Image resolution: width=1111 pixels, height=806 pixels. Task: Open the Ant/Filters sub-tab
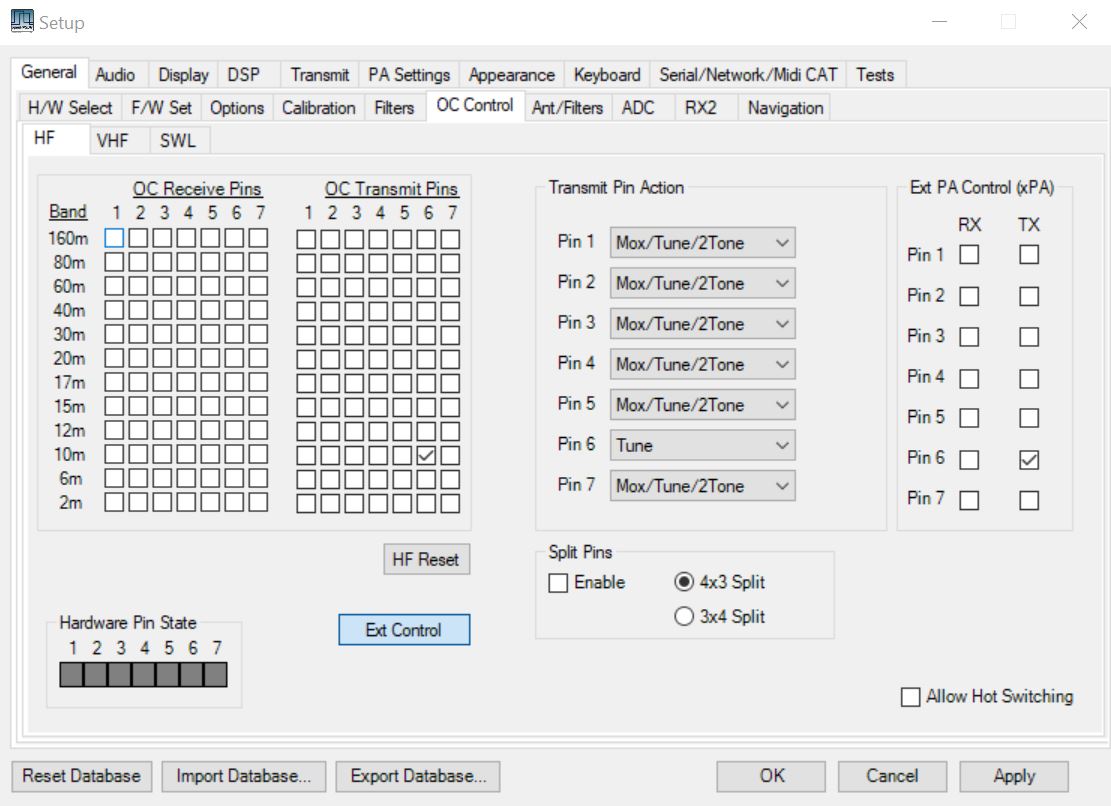click(567, 108)
